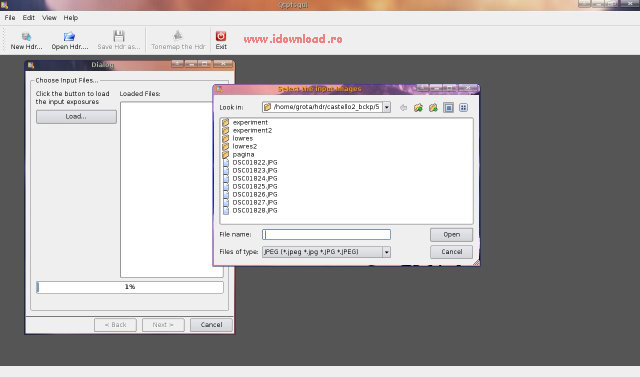Image resolution: width=640 pixels, height=377 pixels.
Task: Select the file DSC01823.JPG
Action: coord(255,171)
